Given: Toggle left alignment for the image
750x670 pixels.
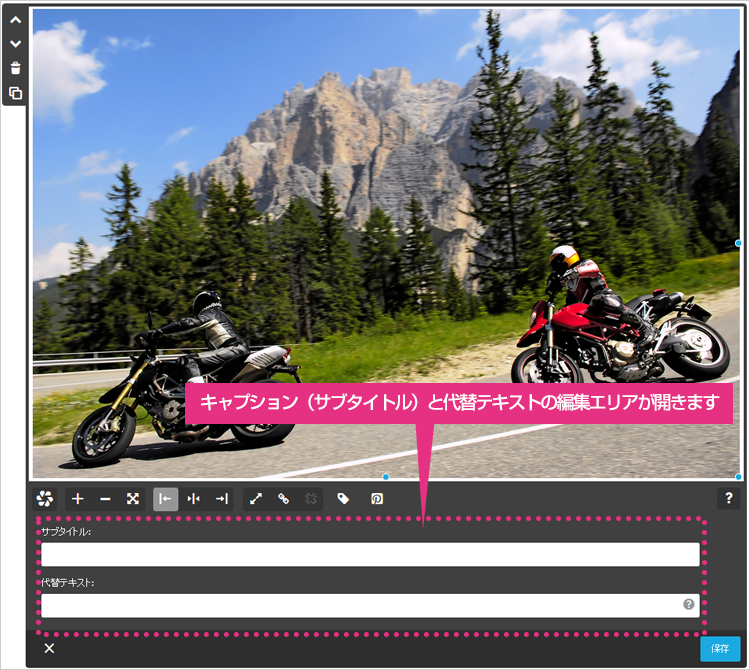Looking at the screenshot, I should [165, 499].
